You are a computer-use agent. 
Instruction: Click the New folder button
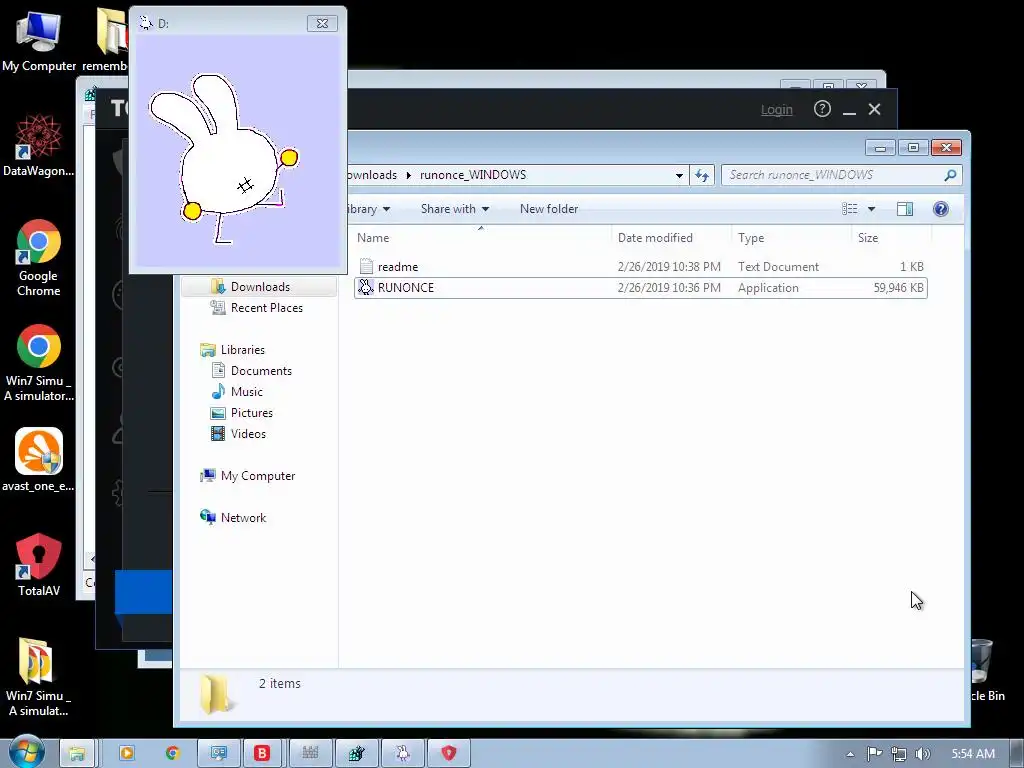(x=549, y=209)
